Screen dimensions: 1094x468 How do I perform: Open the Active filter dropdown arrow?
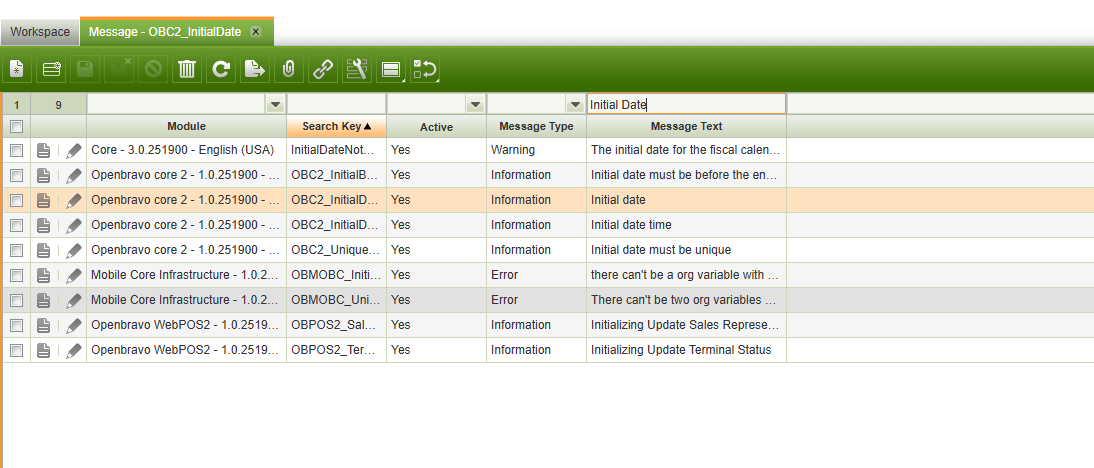point(476,105)
